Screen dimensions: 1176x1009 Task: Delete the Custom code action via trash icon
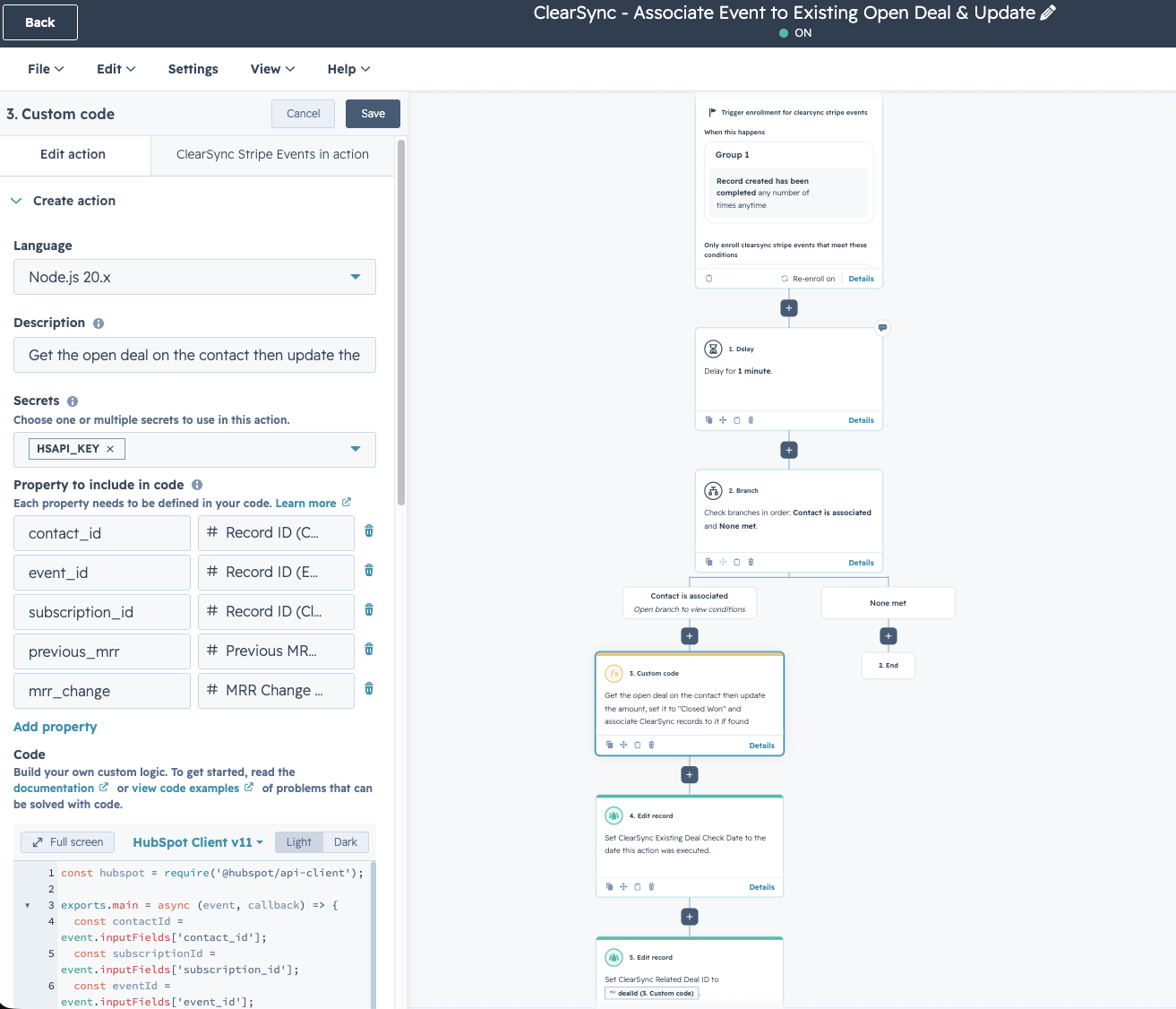pos(651,745)
